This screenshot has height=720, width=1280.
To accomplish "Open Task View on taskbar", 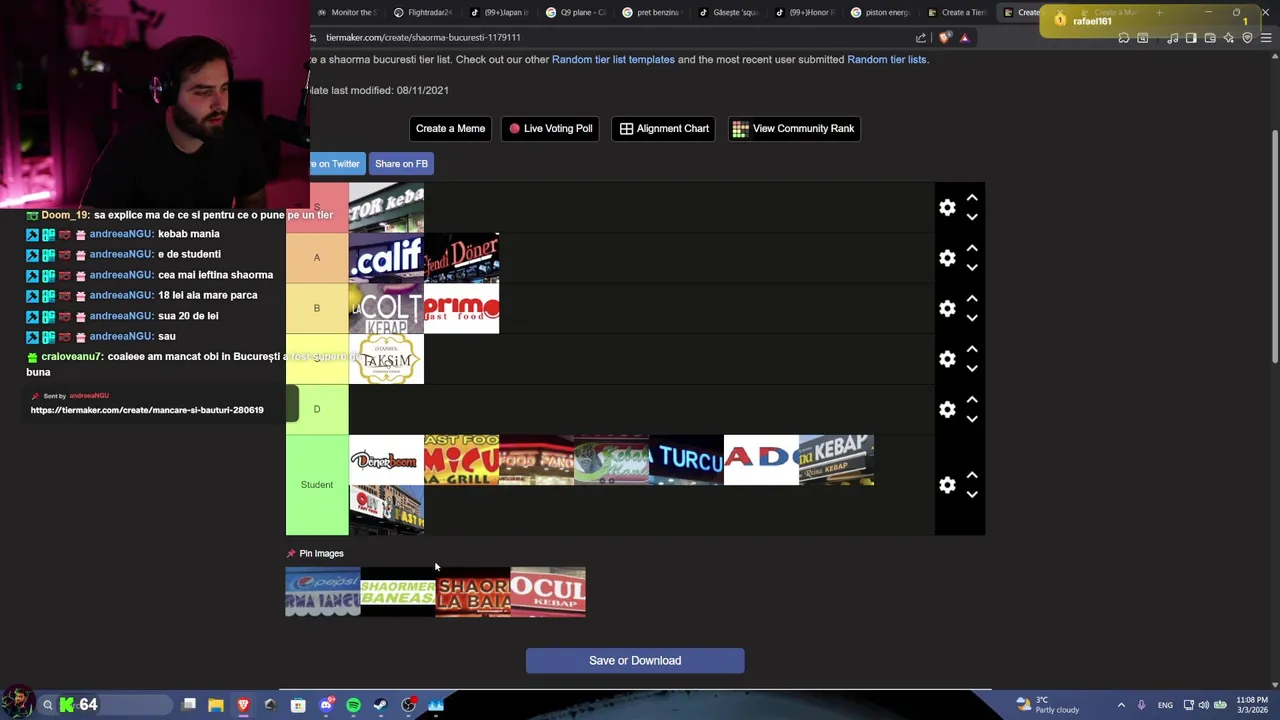I will pyautogui.click(x=189, y=705).
